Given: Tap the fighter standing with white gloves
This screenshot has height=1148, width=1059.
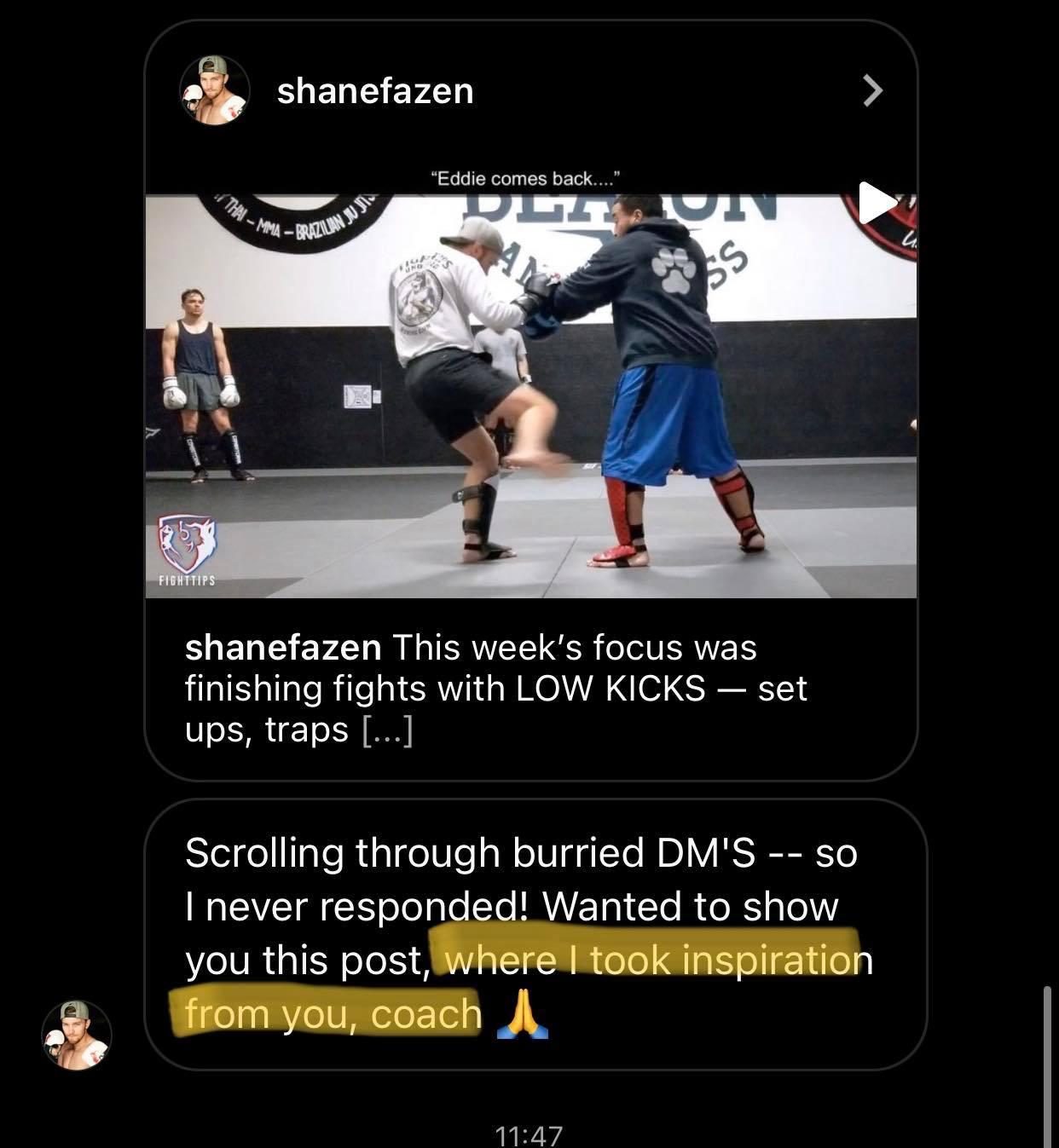Looking at the screenshot, I should pos(201,385).
